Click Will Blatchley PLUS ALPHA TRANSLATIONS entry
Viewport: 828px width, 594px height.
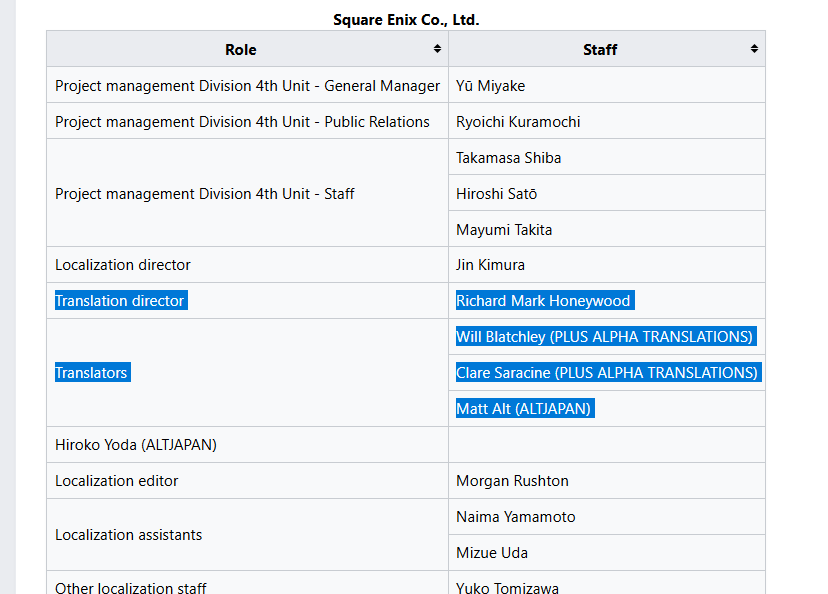pyautogui.click(x=606, y=336)
